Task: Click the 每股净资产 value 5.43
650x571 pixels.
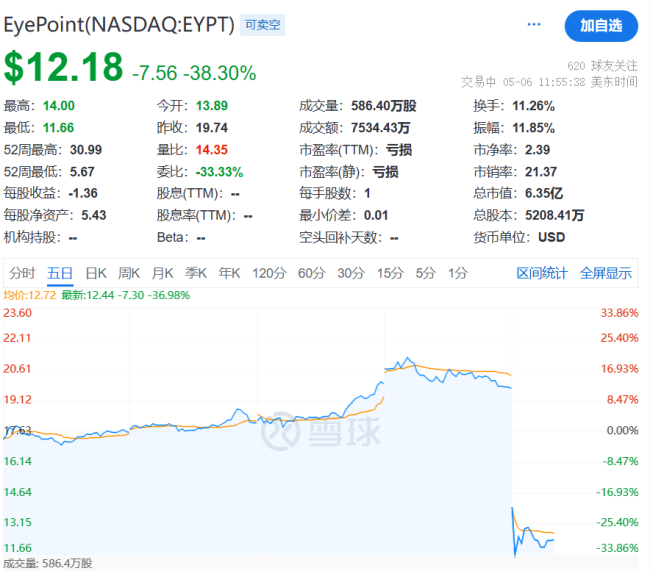Action: click(94, 215)
